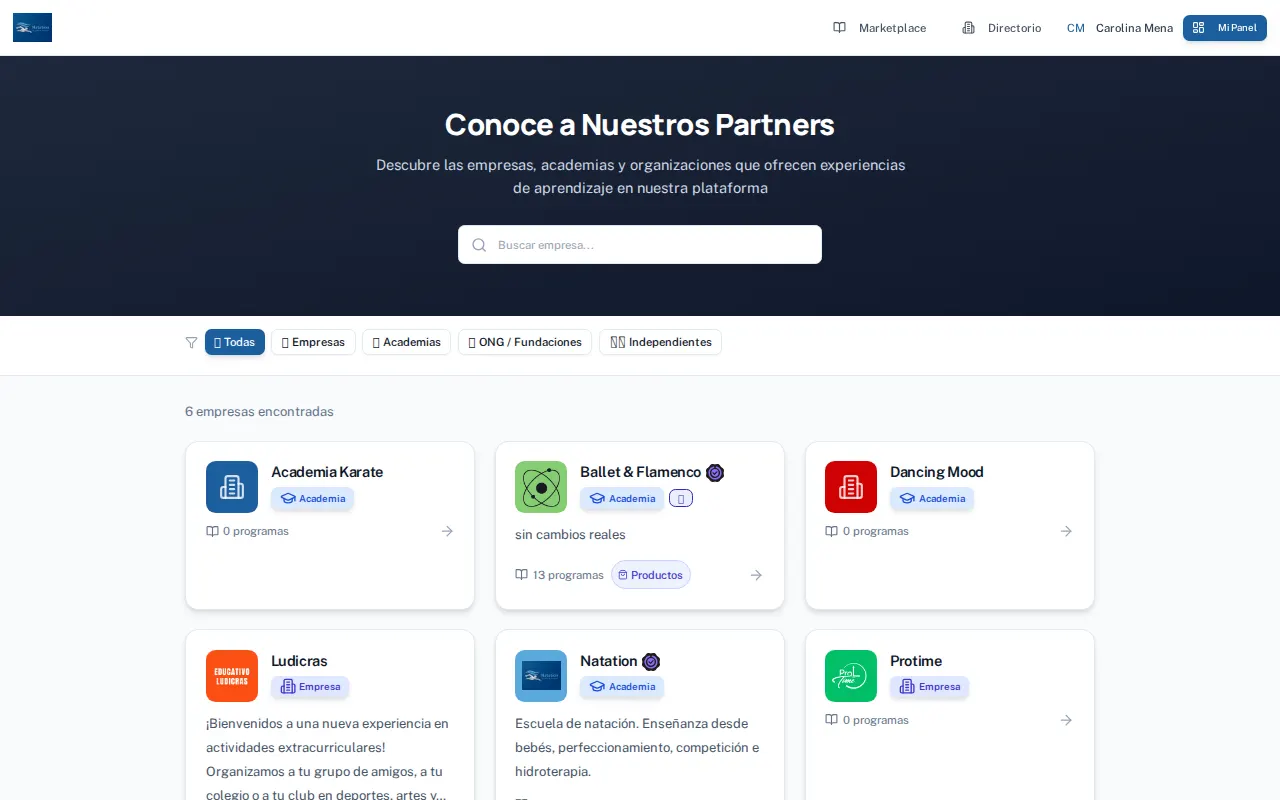1280x800 pixels.
Task: Click the Natation logo thumbnail
Action: point(541,676)
